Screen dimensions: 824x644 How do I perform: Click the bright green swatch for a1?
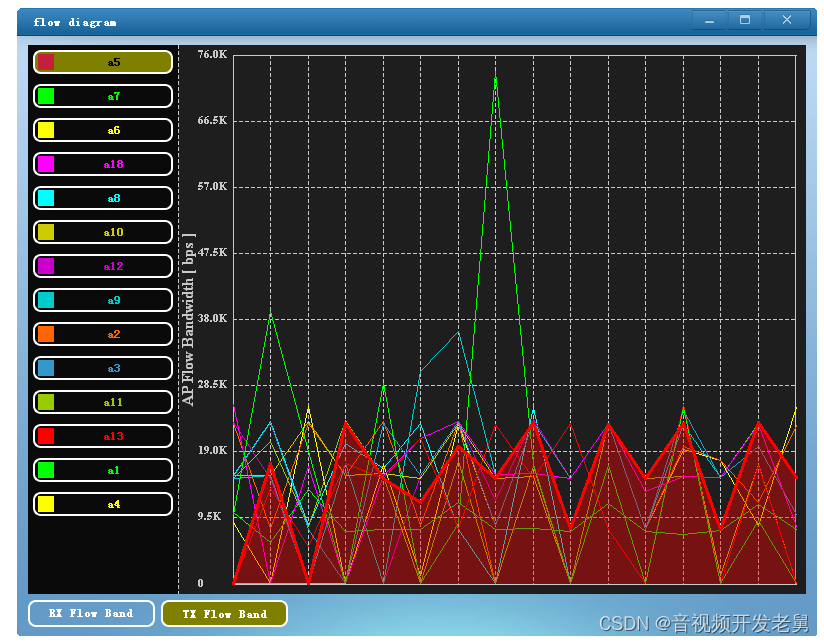(x=46, y=470)
